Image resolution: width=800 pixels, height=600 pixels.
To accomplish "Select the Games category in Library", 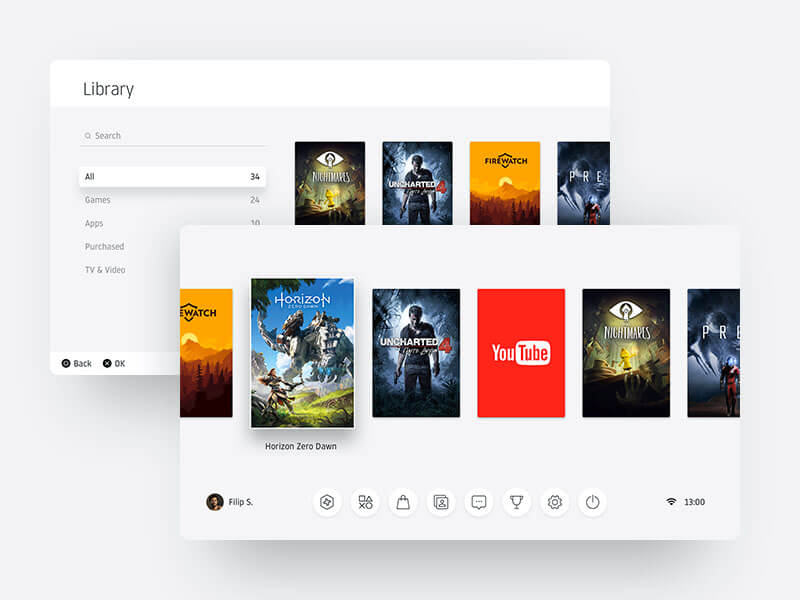I will (x=172, y=200).
